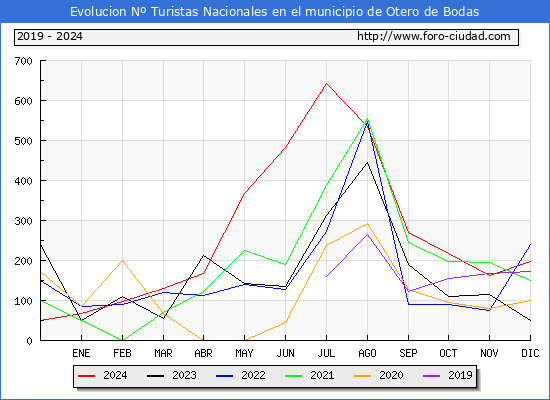Click the 2024 red line peak at JUL
This screenshot has width=550, height=400.
click(x=327, y=84)
